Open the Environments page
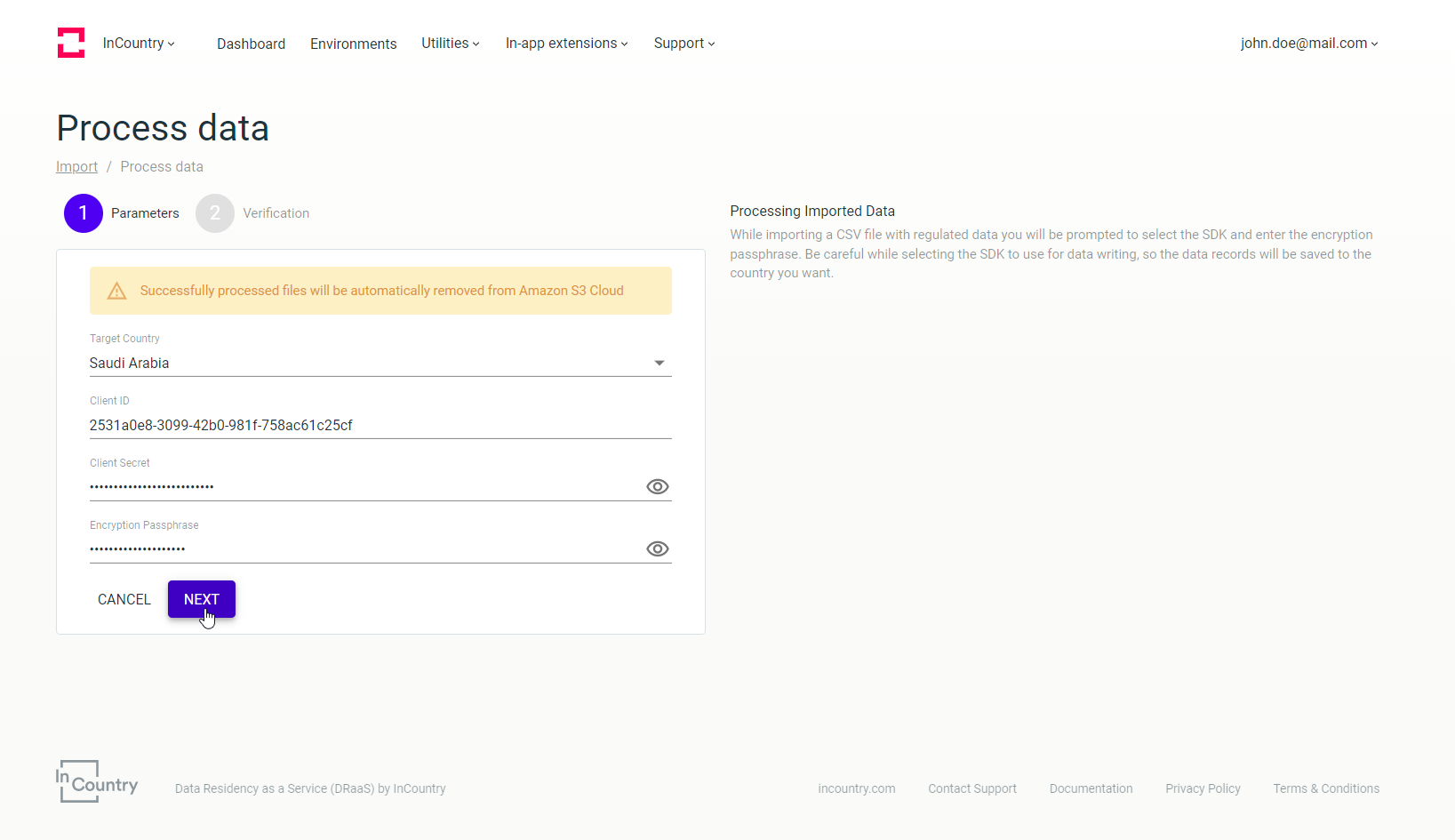The image size is (1455, 840). [353, 44]
